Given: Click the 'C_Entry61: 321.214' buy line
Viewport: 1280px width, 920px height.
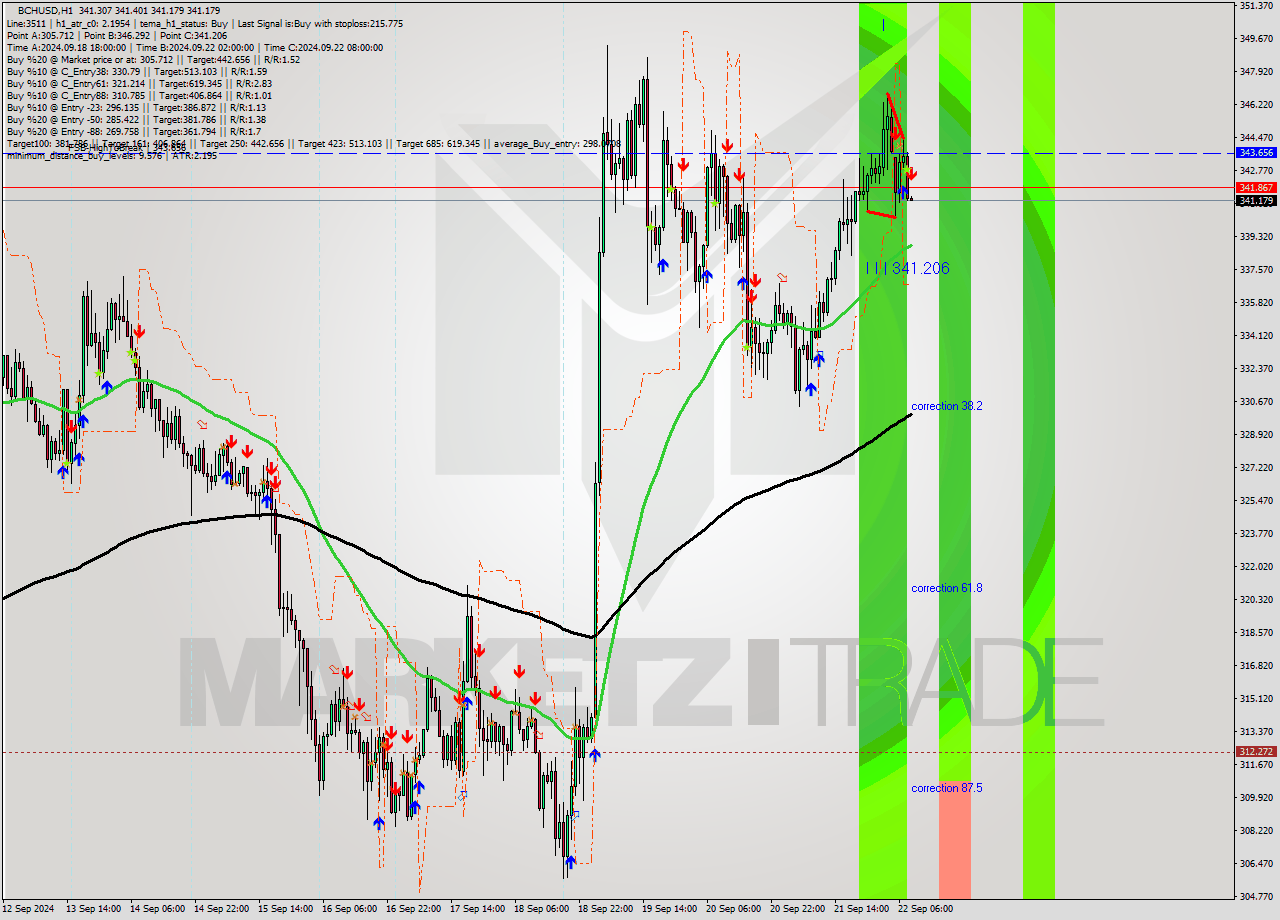Looking at the screenshot, I should pos(139,83).
